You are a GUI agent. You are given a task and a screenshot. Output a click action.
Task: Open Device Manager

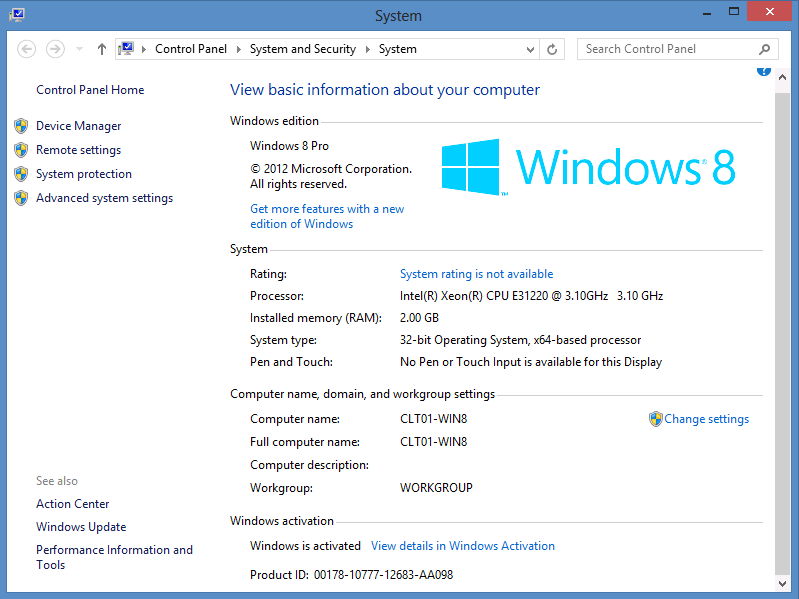[78, 126]
